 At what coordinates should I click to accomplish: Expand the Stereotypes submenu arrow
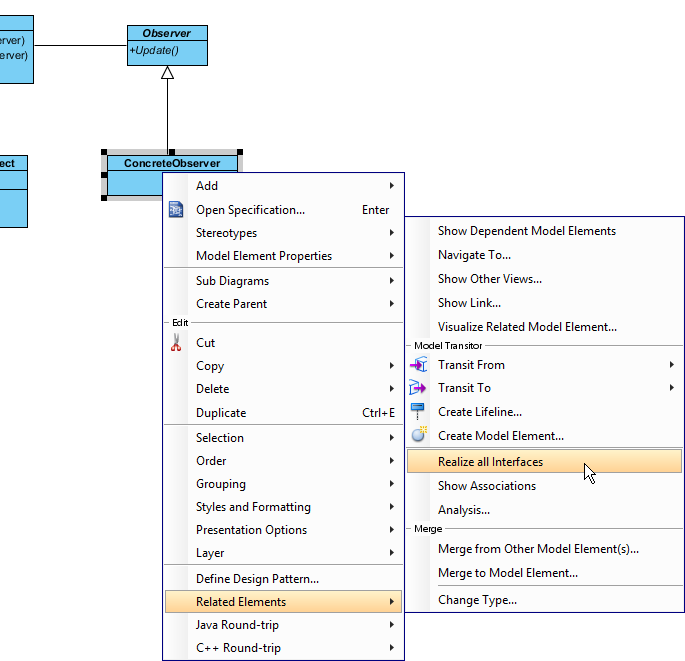pos(392,232)
